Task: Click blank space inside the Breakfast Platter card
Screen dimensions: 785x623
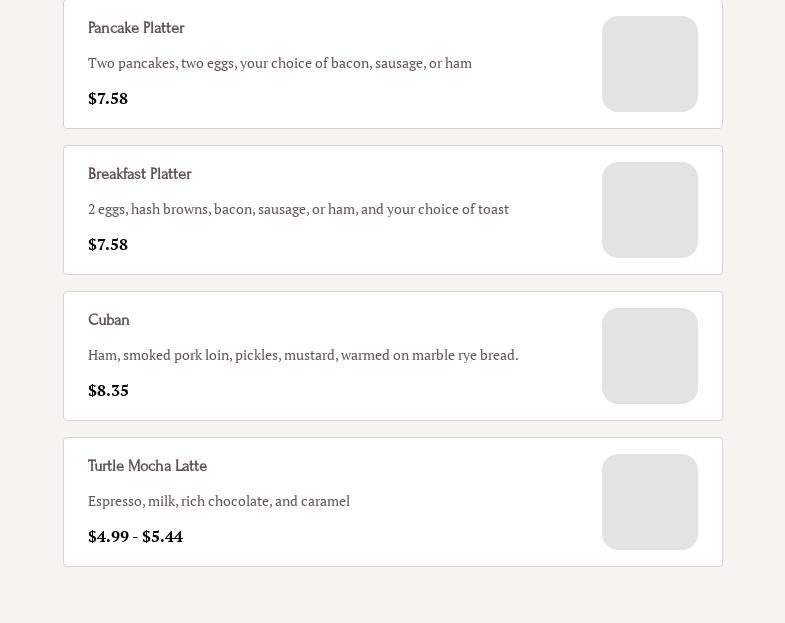Action: click(x=400, y=246)
